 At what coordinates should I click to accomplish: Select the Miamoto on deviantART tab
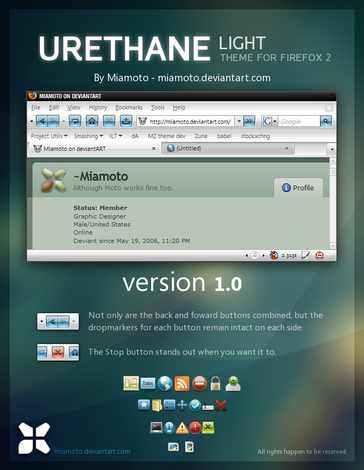(x=95, y=149)
